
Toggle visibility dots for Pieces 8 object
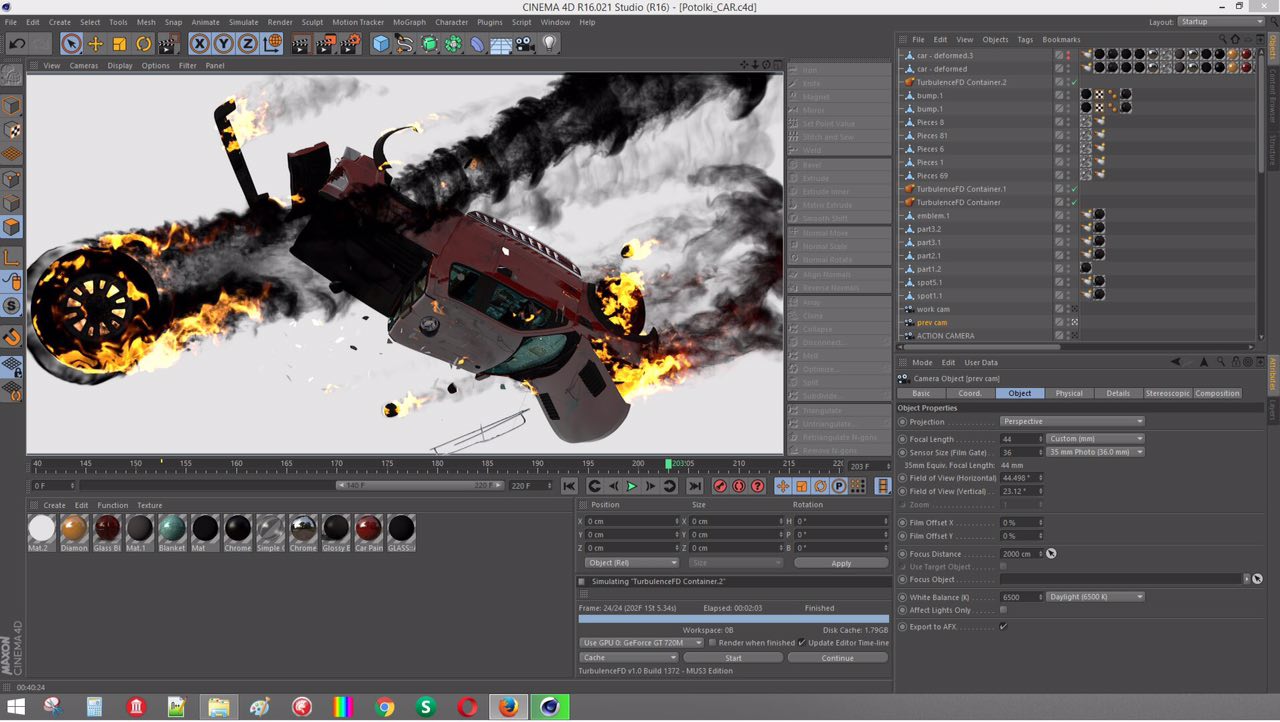tap(1067, 122)
